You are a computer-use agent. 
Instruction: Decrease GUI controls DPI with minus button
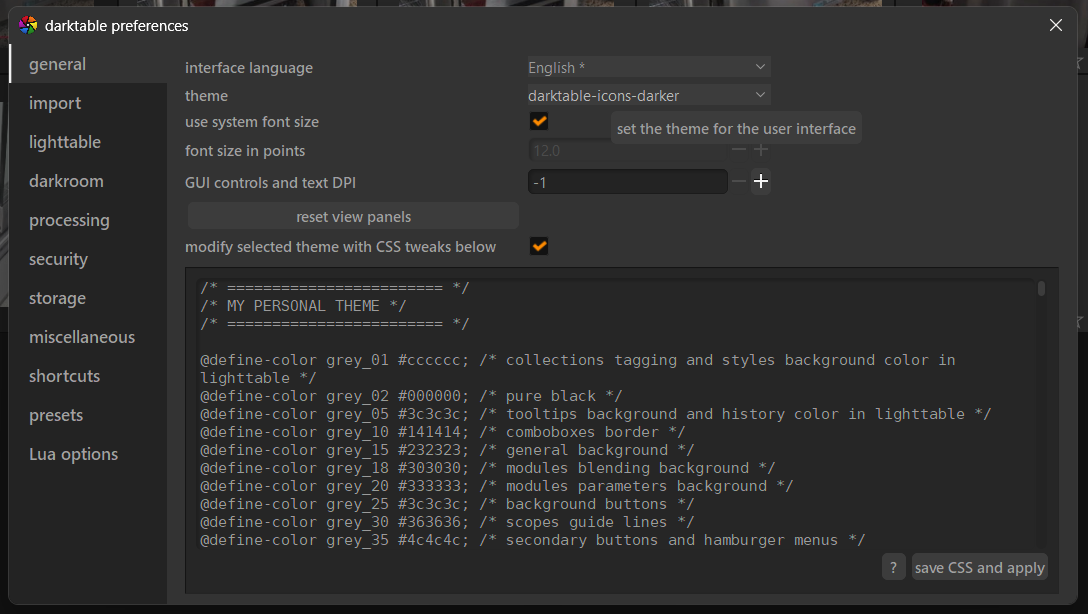click(739, 182)
